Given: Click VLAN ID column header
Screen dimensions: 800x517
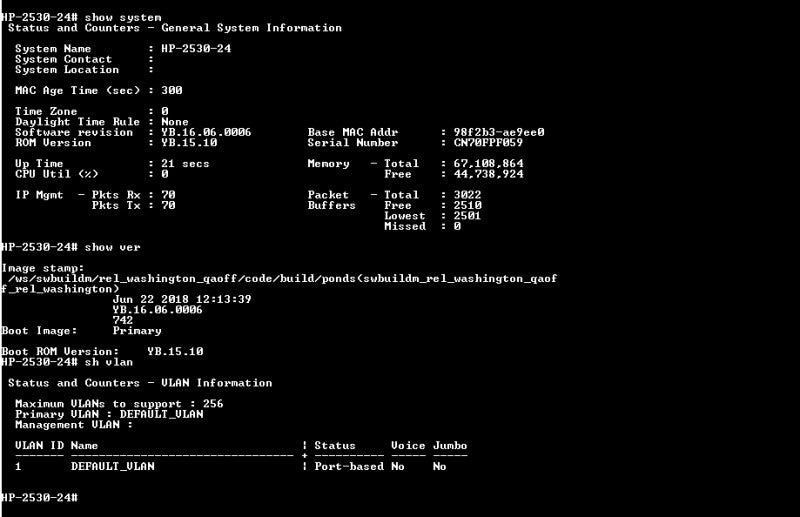Looking at the screenshot, I should [x=39, y=446].
